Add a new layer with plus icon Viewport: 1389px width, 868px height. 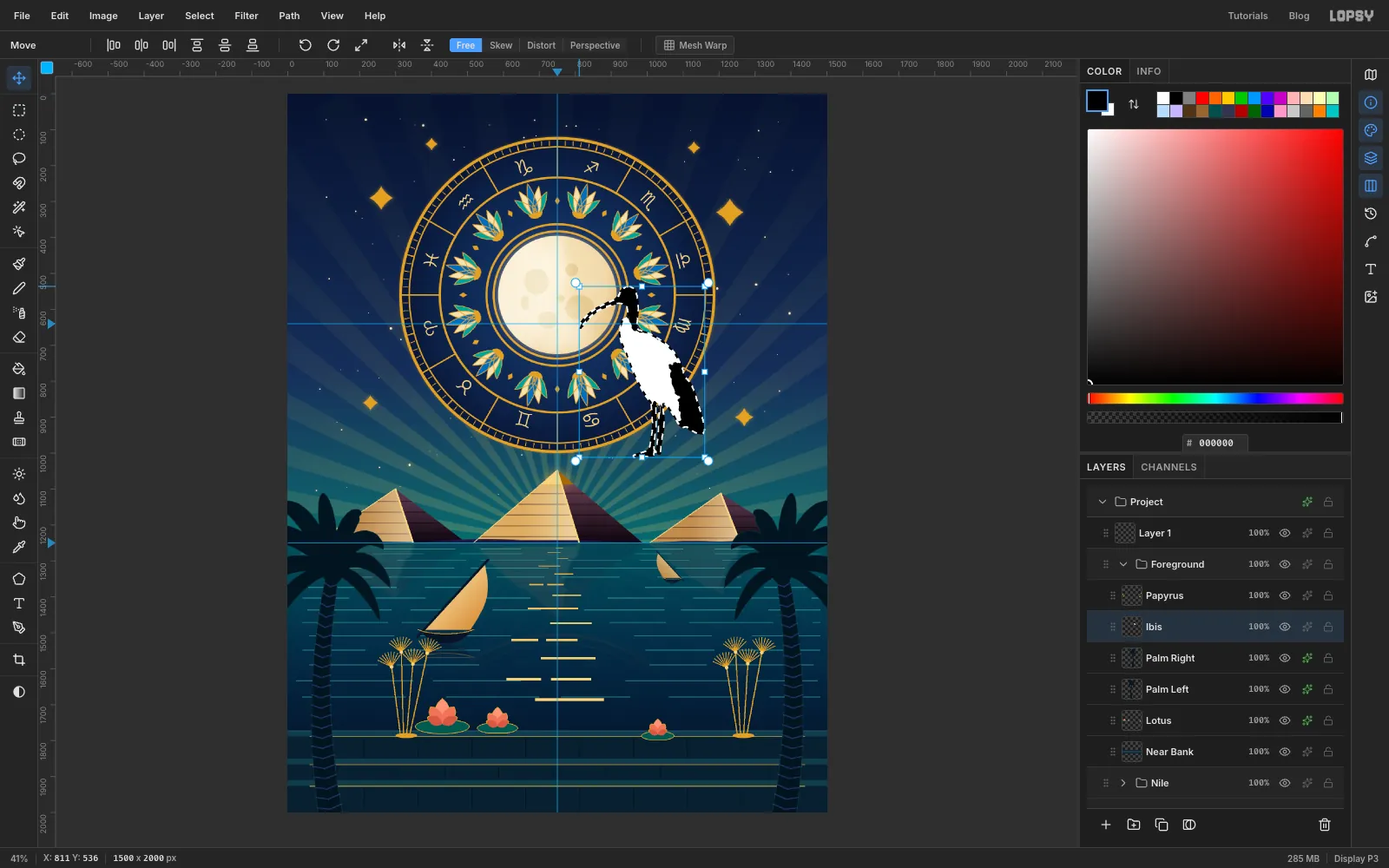(1106, 825)
